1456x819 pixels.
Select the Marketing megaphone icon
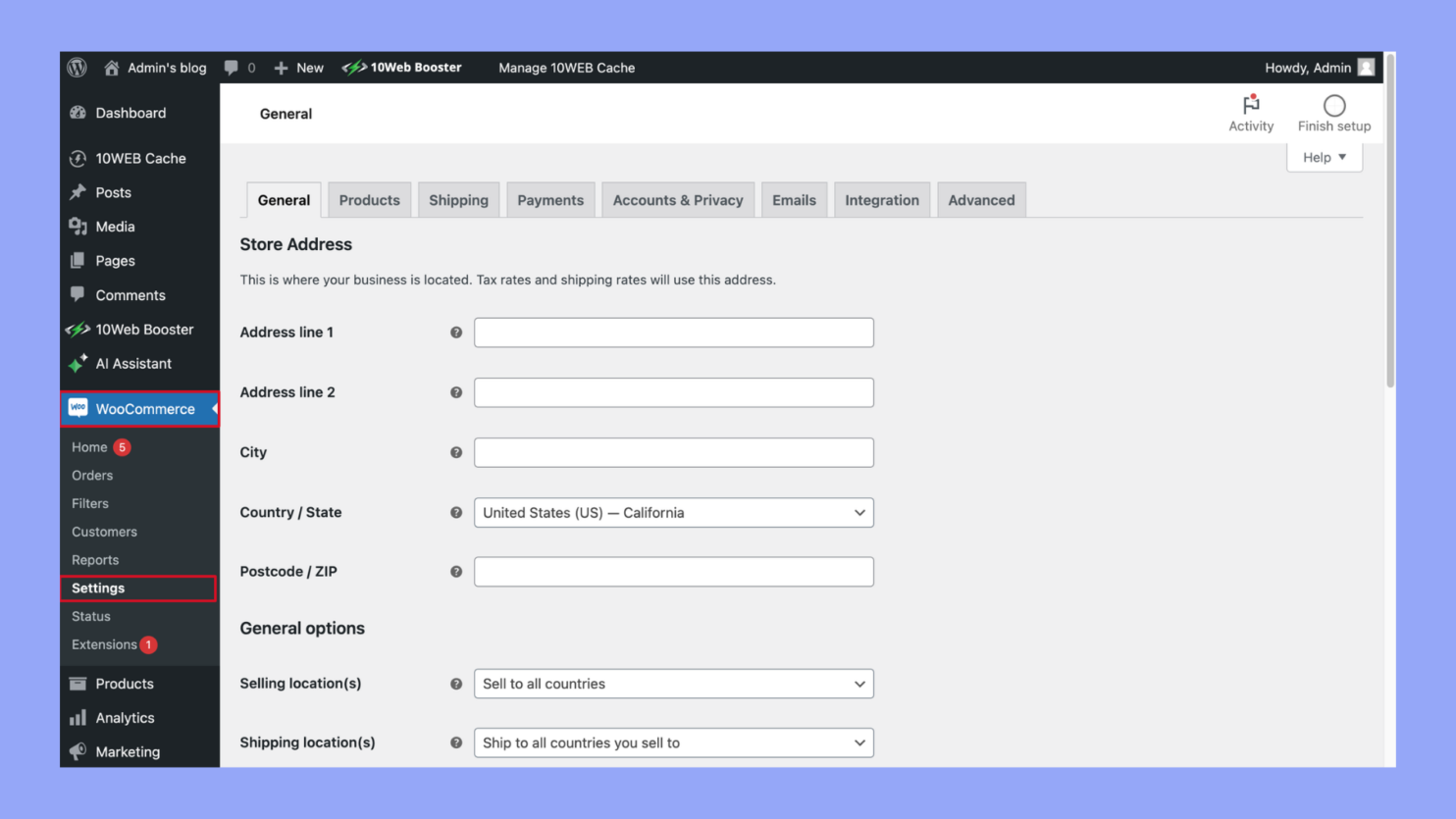78,751
